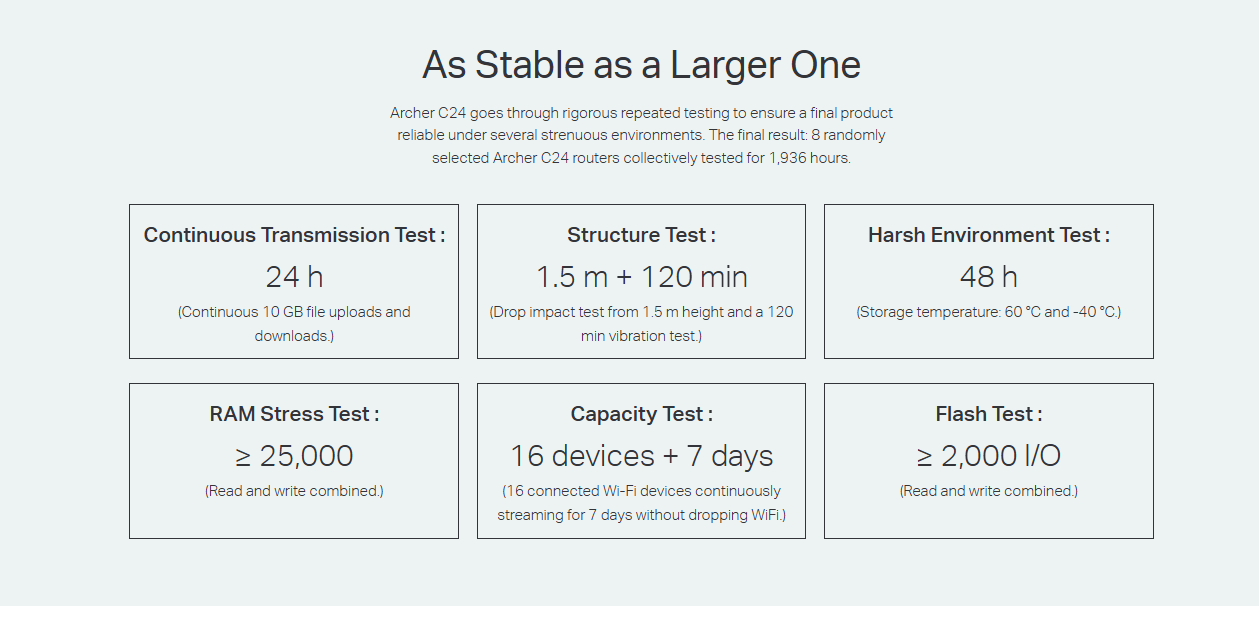
Task: Click the "1.5 m + 120 min" value
Action: point(641,277)
